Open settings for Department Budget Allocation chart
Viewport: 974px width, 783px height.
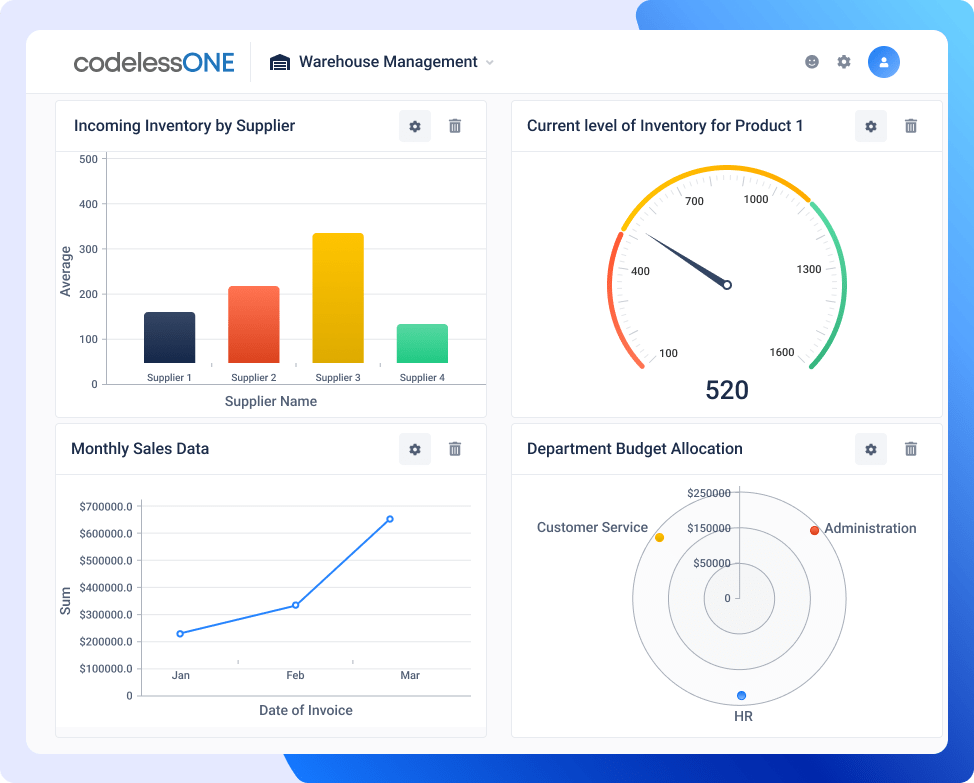click(x=871, y=449)
